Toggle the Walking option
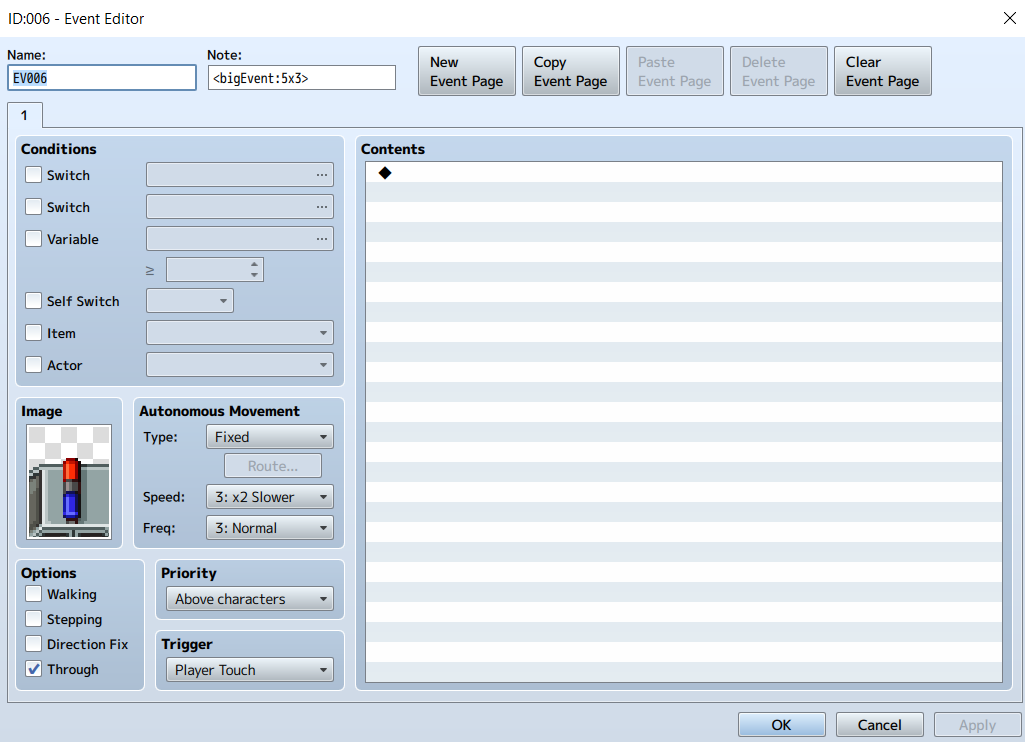 click(x=33, y=594)
